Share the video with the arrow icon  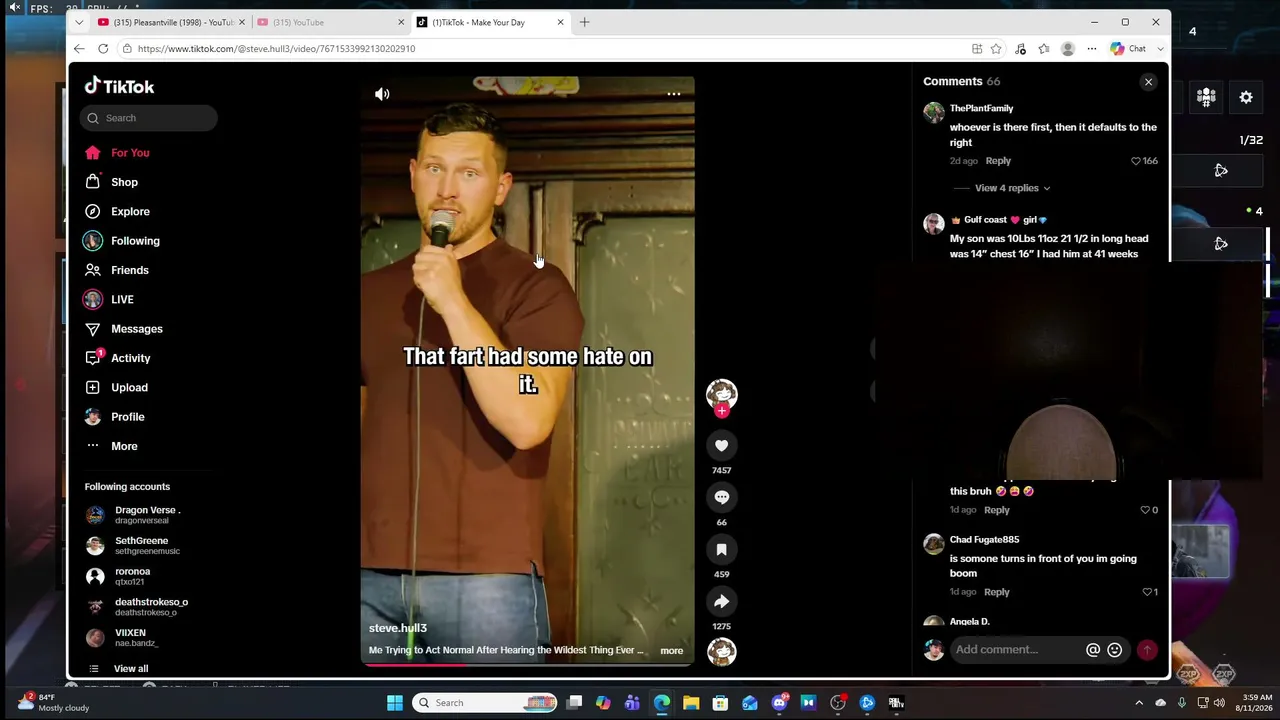pyautogui.click(x=722, y=602)
